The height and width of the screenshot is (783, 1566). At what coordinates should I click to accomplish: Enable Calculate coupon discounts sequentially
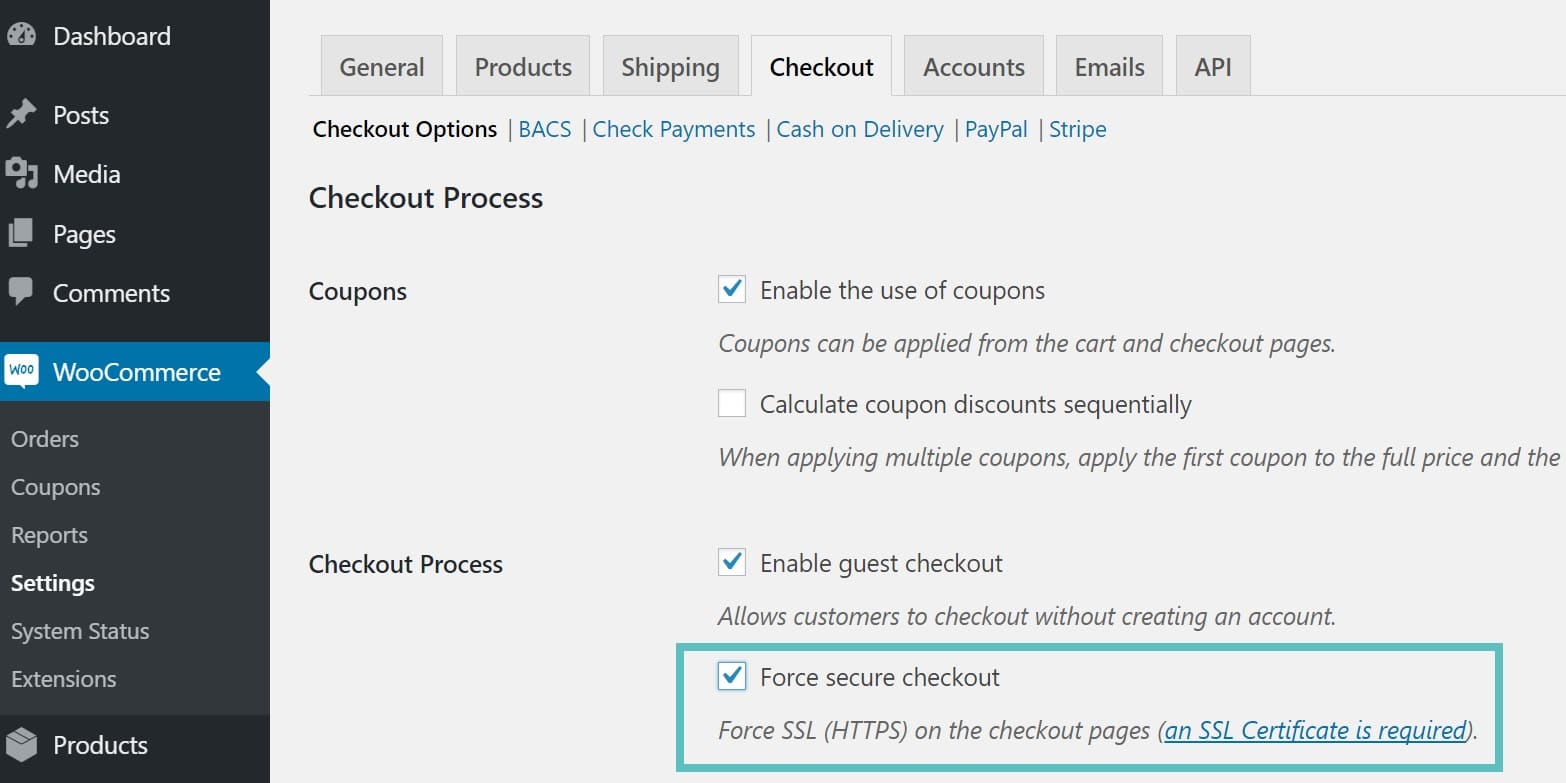(731, 403)
